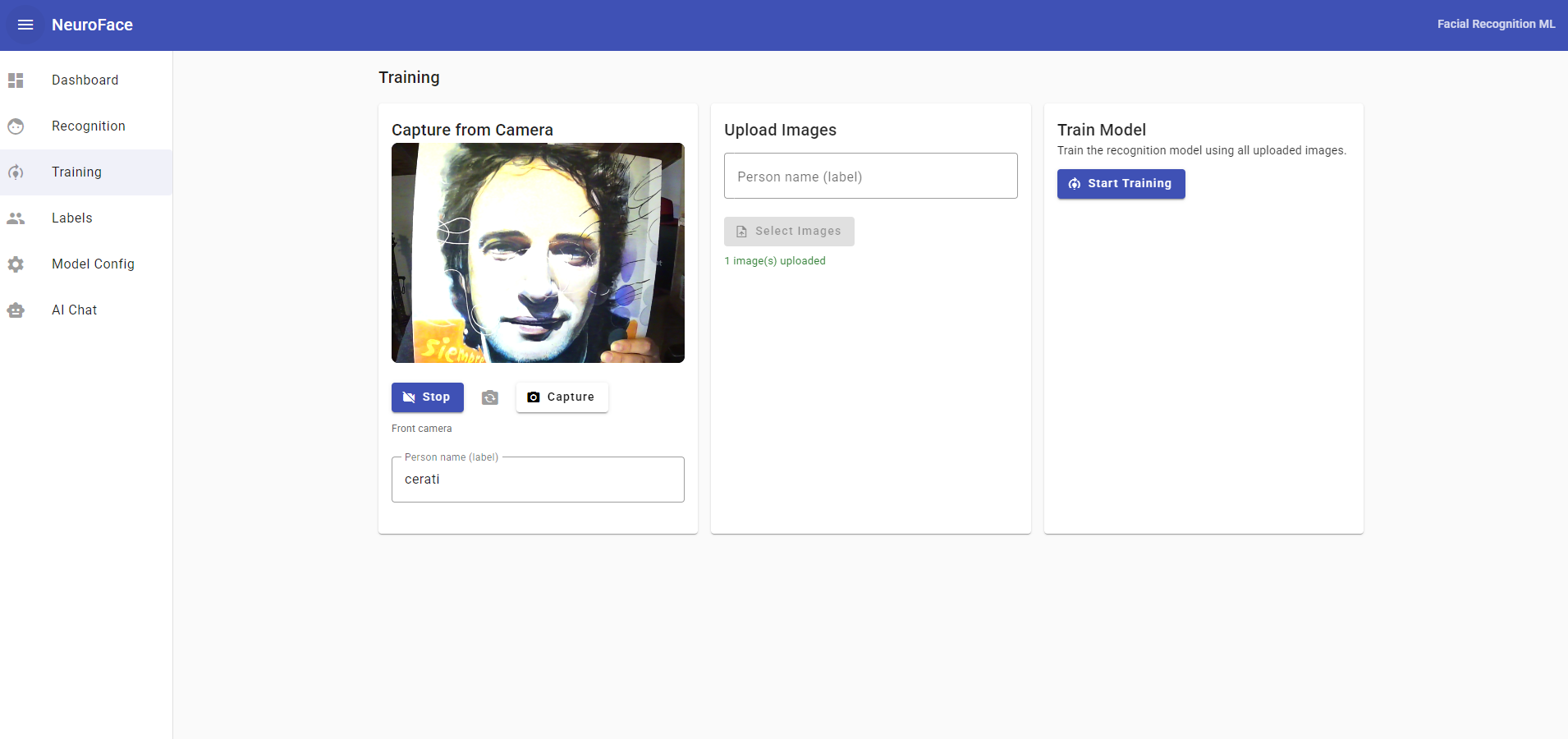The image size is (1568, 739).
Task: Stop the camera feed
Action: click(427, 397)
